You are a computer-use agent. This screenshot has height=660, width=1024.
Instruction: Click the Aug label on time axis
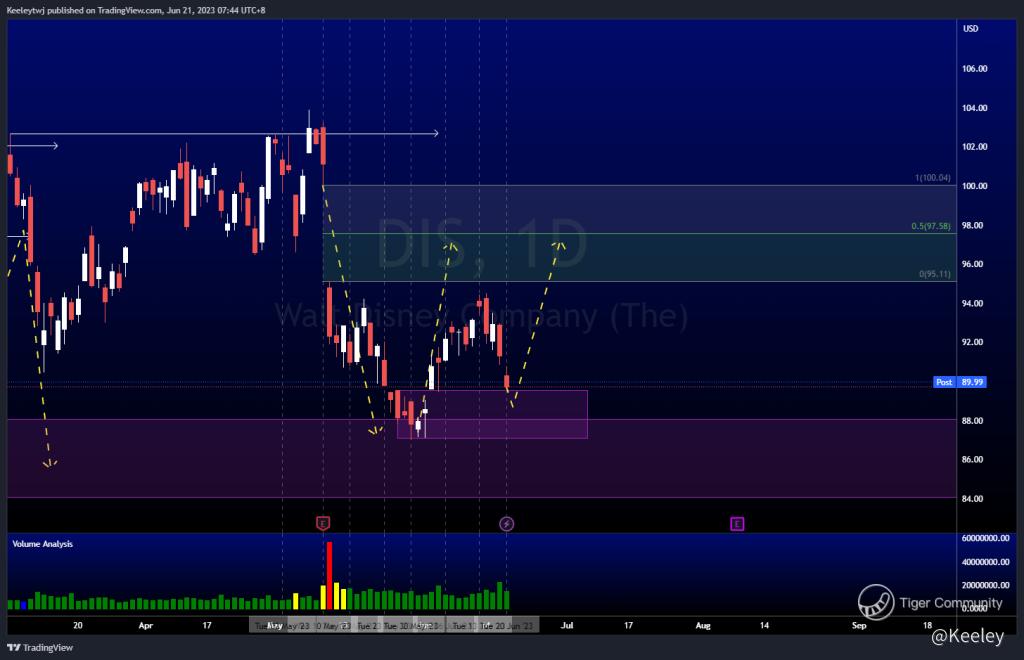703,625
